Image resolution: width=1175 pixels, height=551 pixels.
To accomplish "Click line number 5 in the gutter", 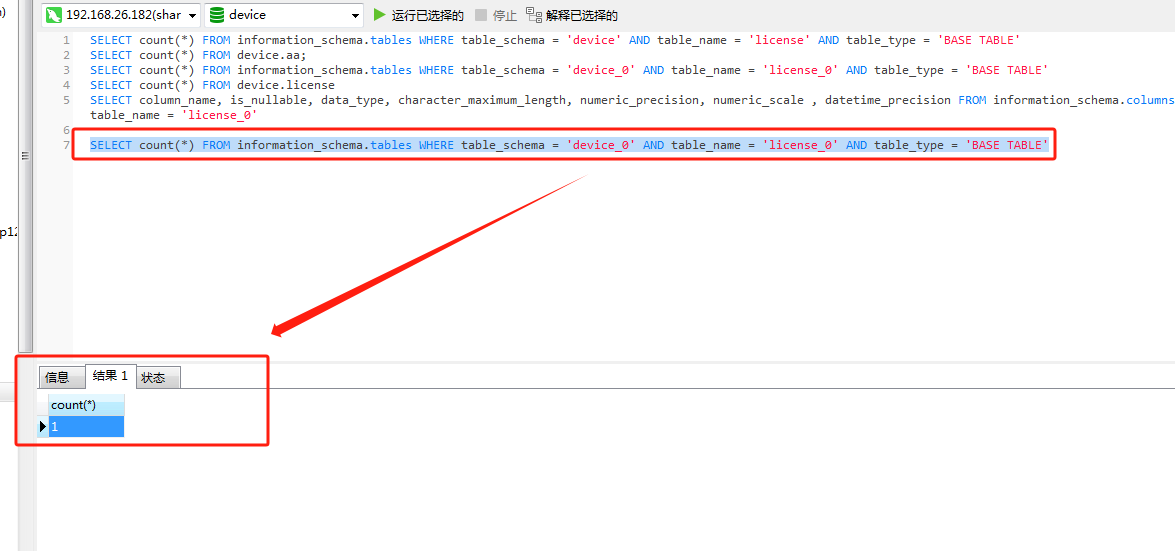I will click(67, 100).
